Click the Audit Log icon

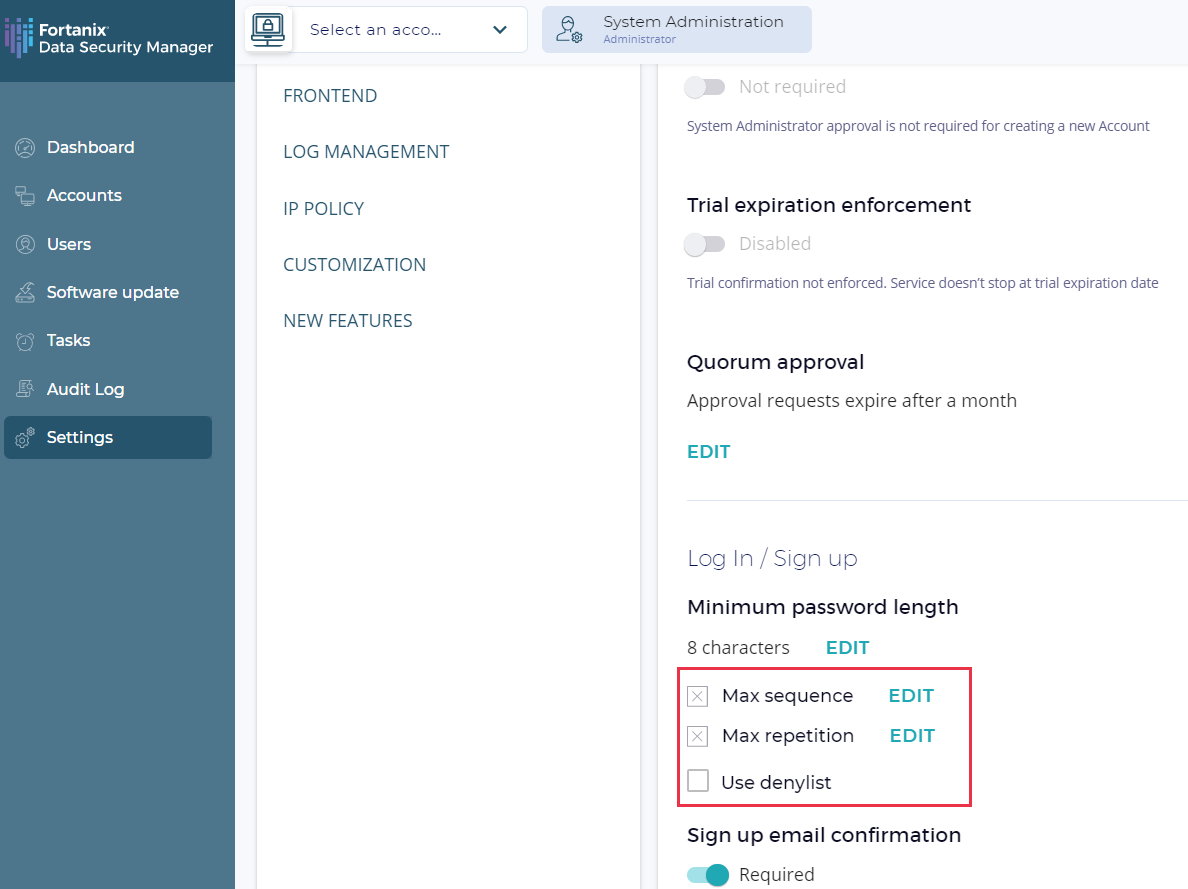pos(25,390)
